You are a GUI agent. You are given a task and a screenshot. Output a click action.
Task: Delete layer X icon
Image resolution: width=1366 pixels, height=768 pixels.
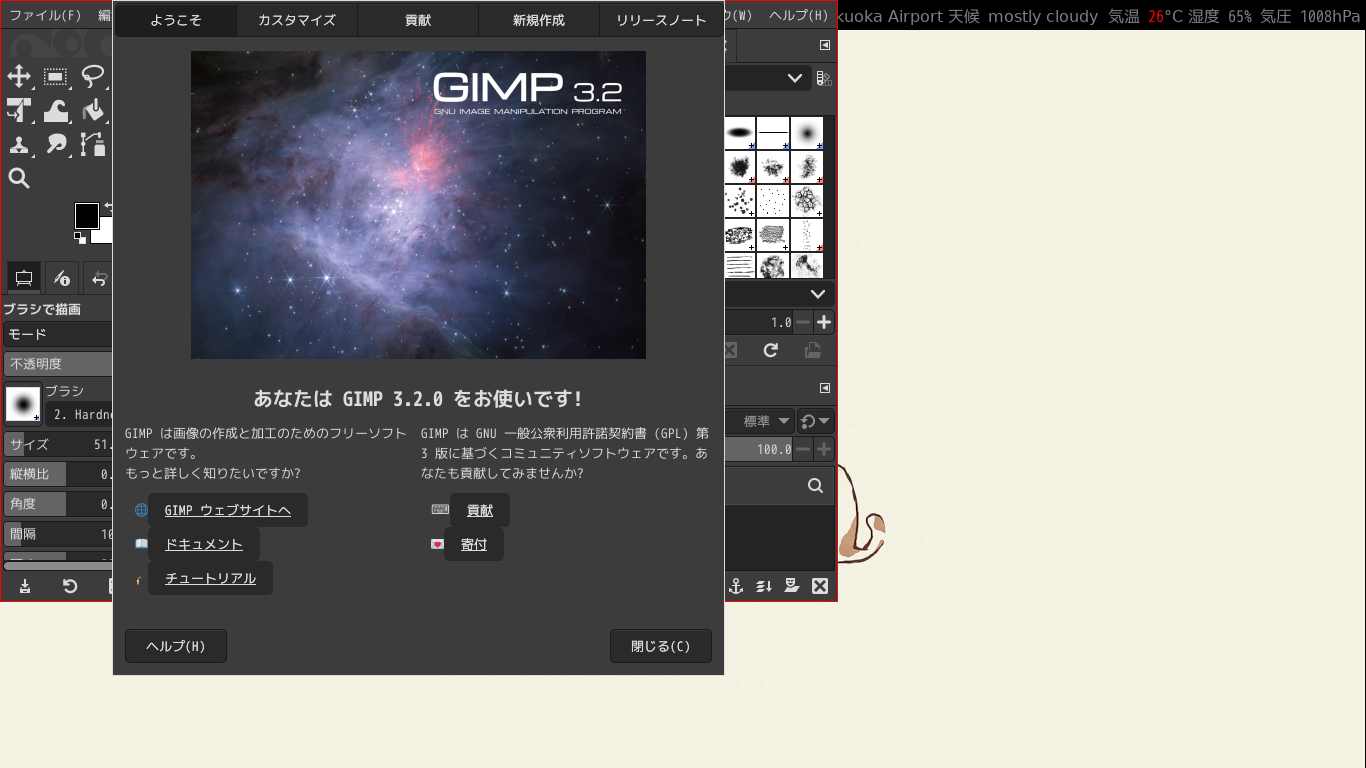820,586
